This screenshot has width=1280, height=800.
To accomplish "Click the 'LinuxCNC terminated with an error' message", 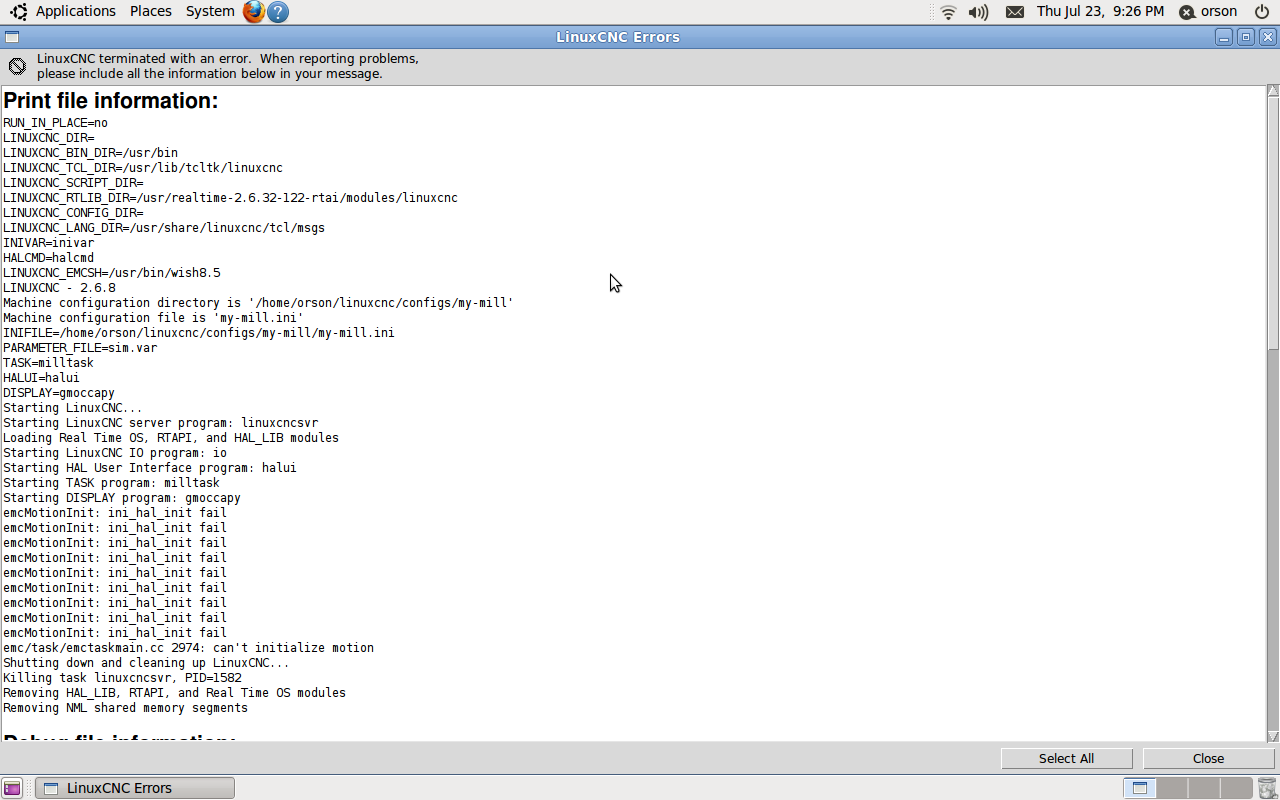I will pyautogui.click(x=228, y=66).
